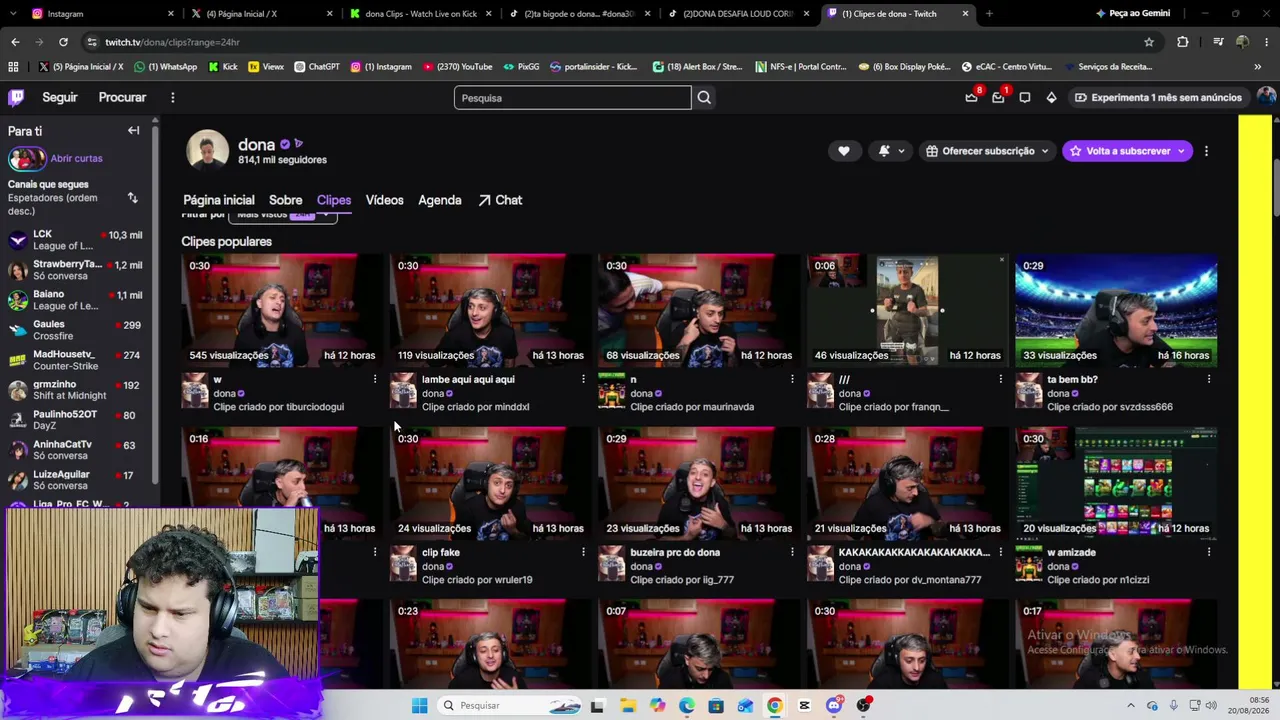The image size is (1280, 720).
Task: Click 'Experimenta 1 mês sem anúncios'
Action: [x=1157, y=97]
